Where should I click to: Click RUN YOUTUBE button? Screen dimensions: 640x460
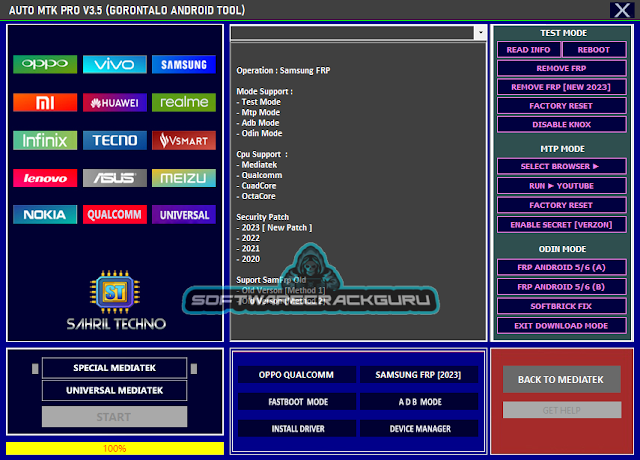(x=562, y=186)
